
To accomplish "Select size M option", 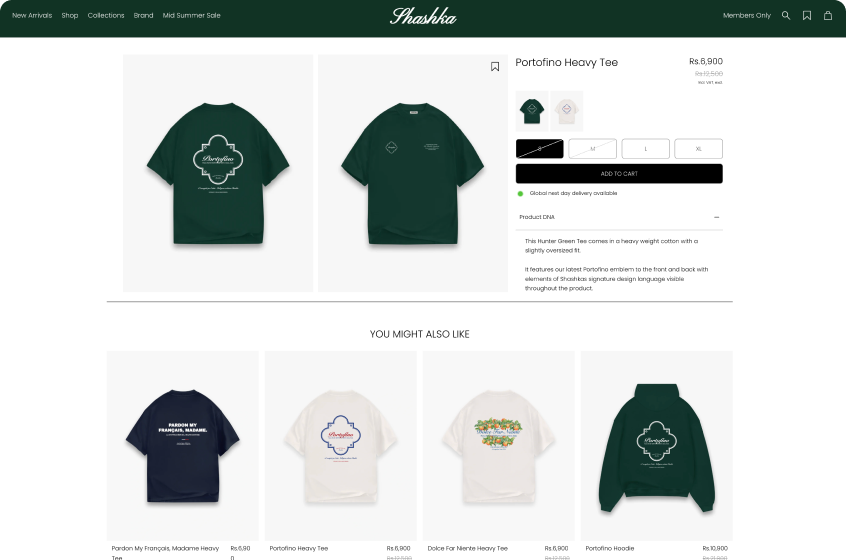I will [592, 148].
